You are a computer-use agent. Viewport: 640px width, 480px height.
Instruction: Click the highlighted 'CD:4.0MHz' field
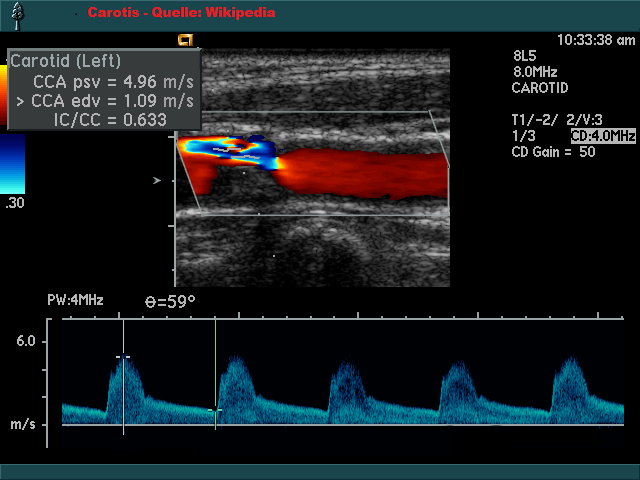pyautogui.click(x=603, y=136)
